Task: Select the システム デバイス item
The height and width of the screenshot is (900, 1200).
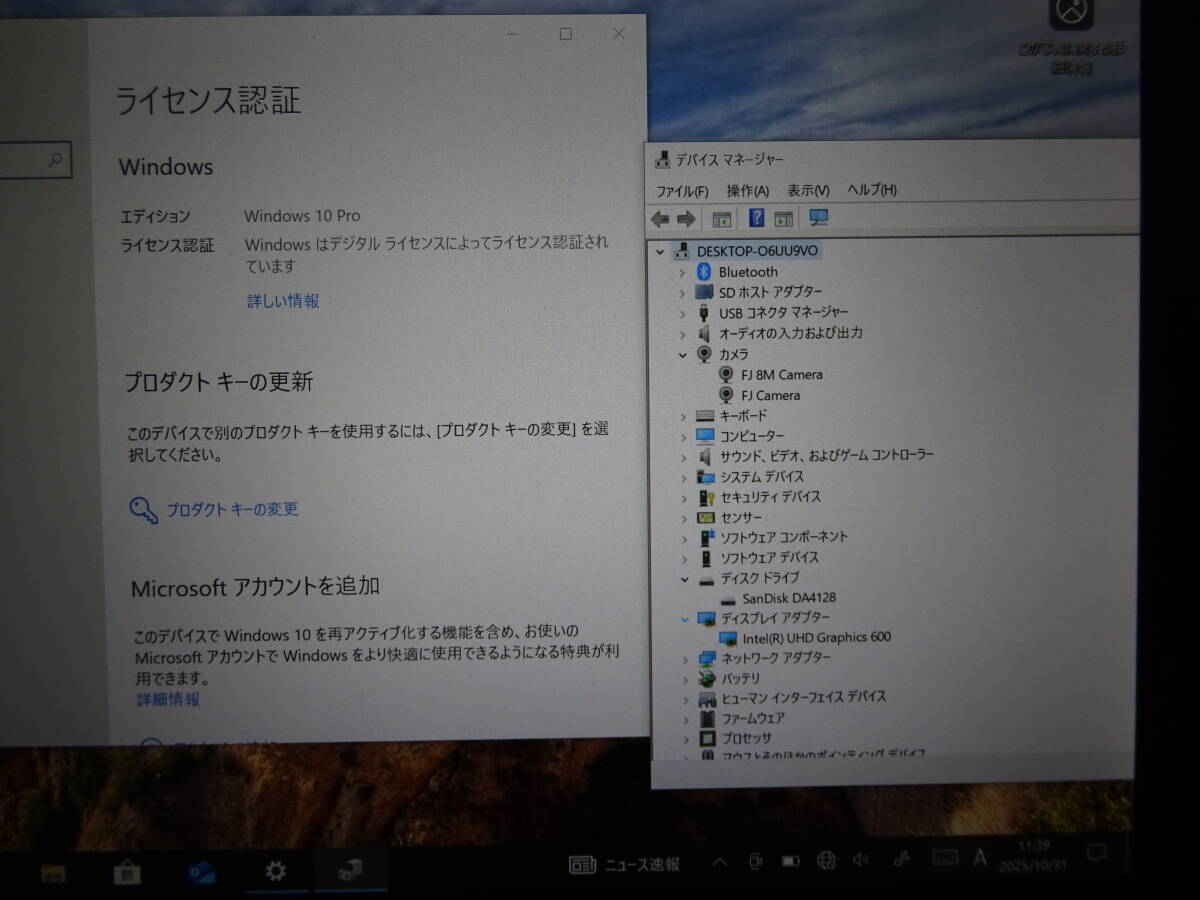Action: click(x=762, y=477)
